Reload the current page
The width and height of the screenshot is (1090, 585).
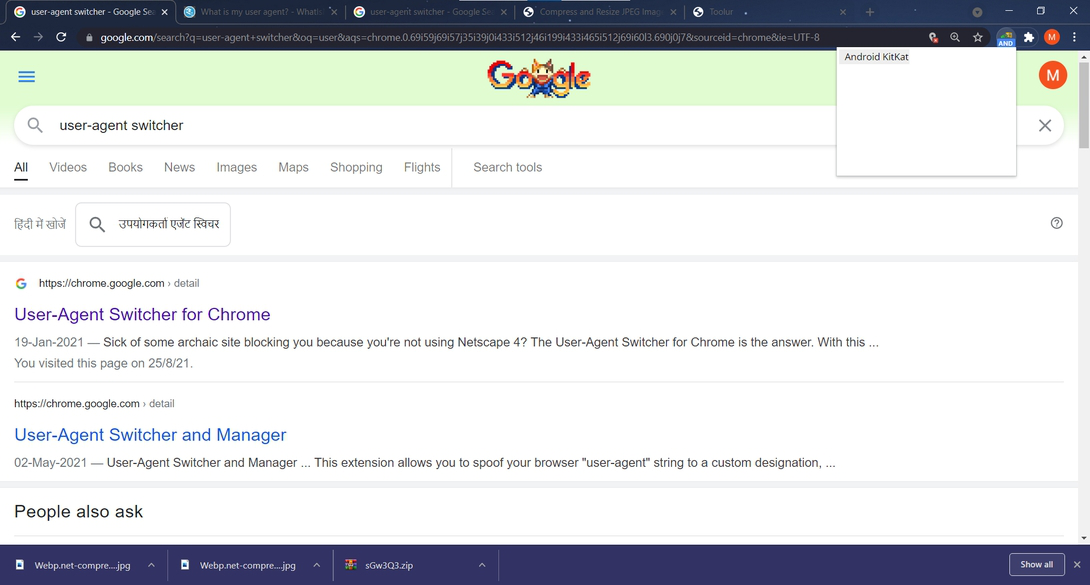[61, 37]
